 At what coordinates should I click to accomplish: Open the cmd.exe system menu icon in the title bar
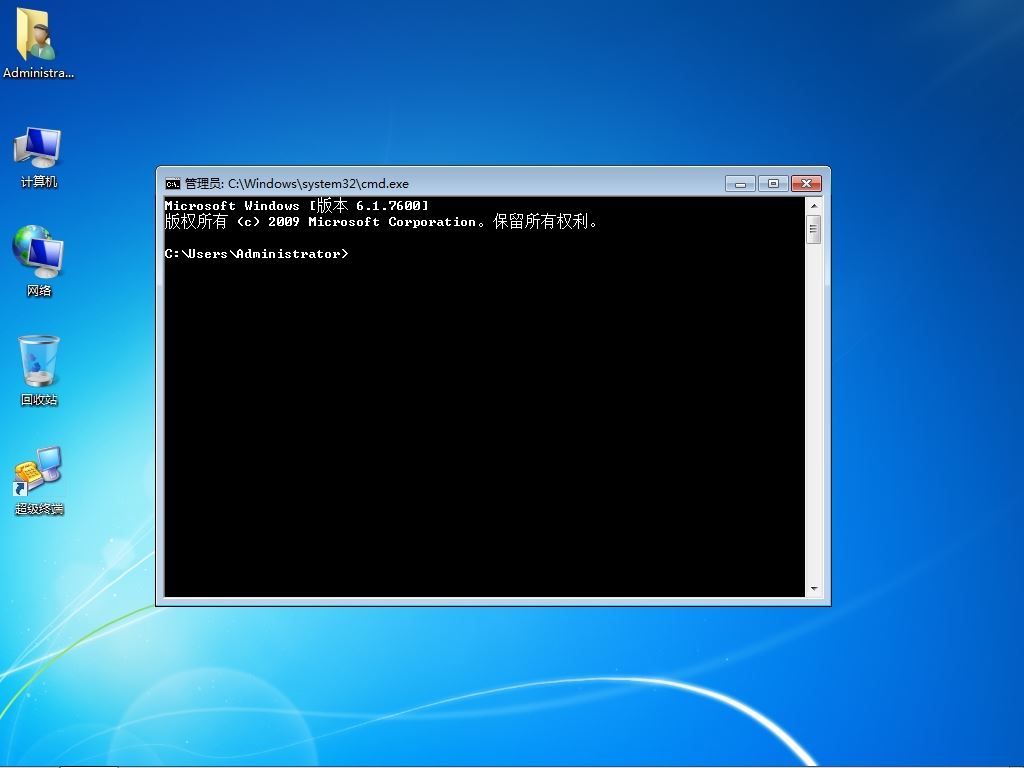click(x=172, y=184)
